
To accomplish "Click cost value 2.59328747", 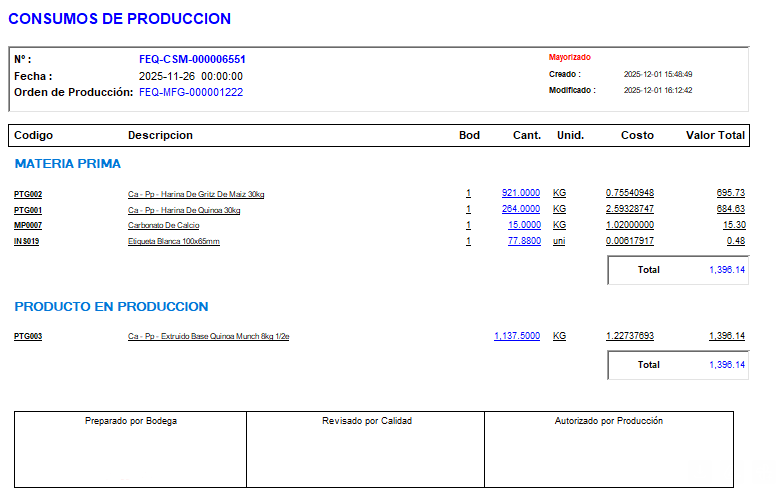I will point(630,209).
